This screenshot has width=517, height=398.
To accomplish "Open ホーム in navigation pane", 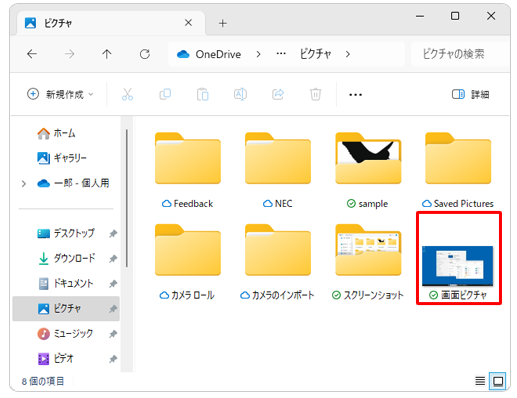I will pos(56,133).
